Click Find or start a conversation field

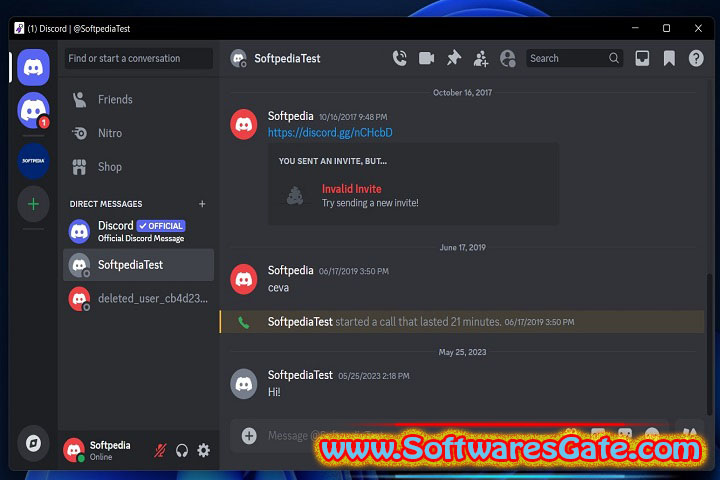click(139, 58)
